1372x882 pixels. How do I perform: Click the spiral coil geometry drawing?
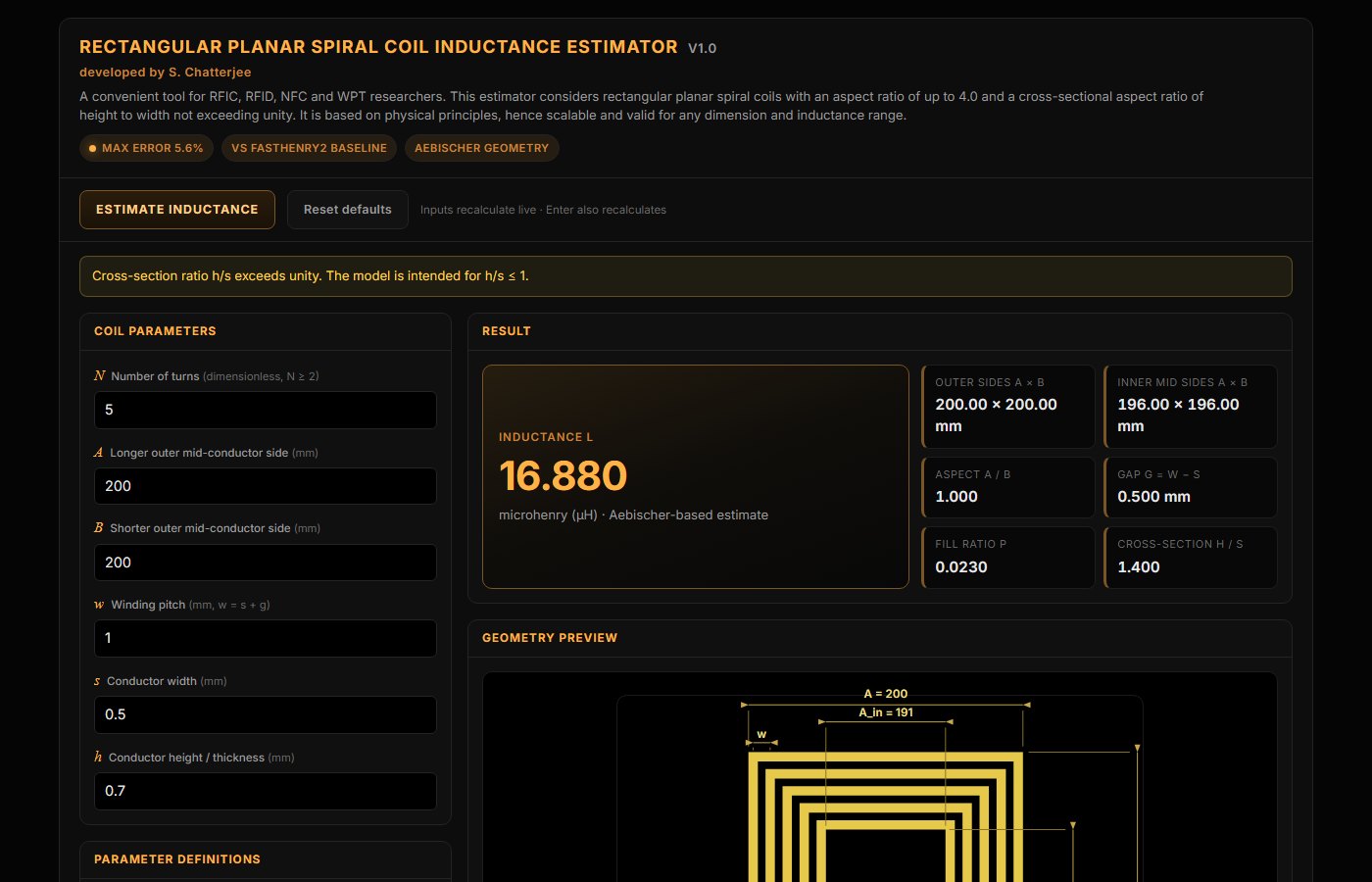(885, 816)
